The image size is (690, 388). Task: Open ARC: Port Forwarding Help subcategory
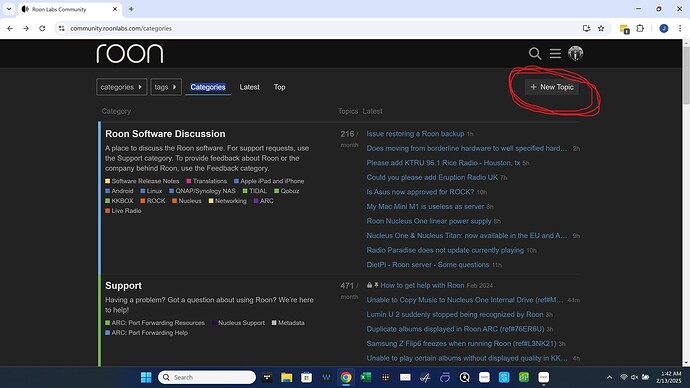147,333
